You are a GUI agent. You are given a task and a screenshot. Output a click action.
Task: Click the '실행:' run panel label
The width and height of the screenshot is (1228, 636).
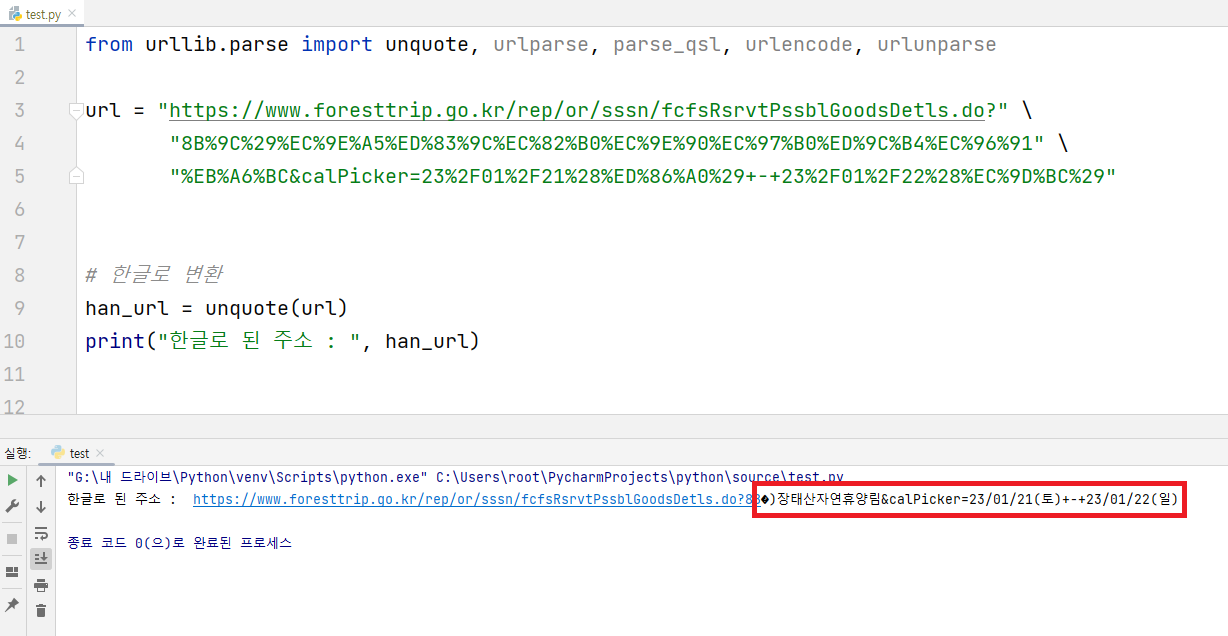18,453
